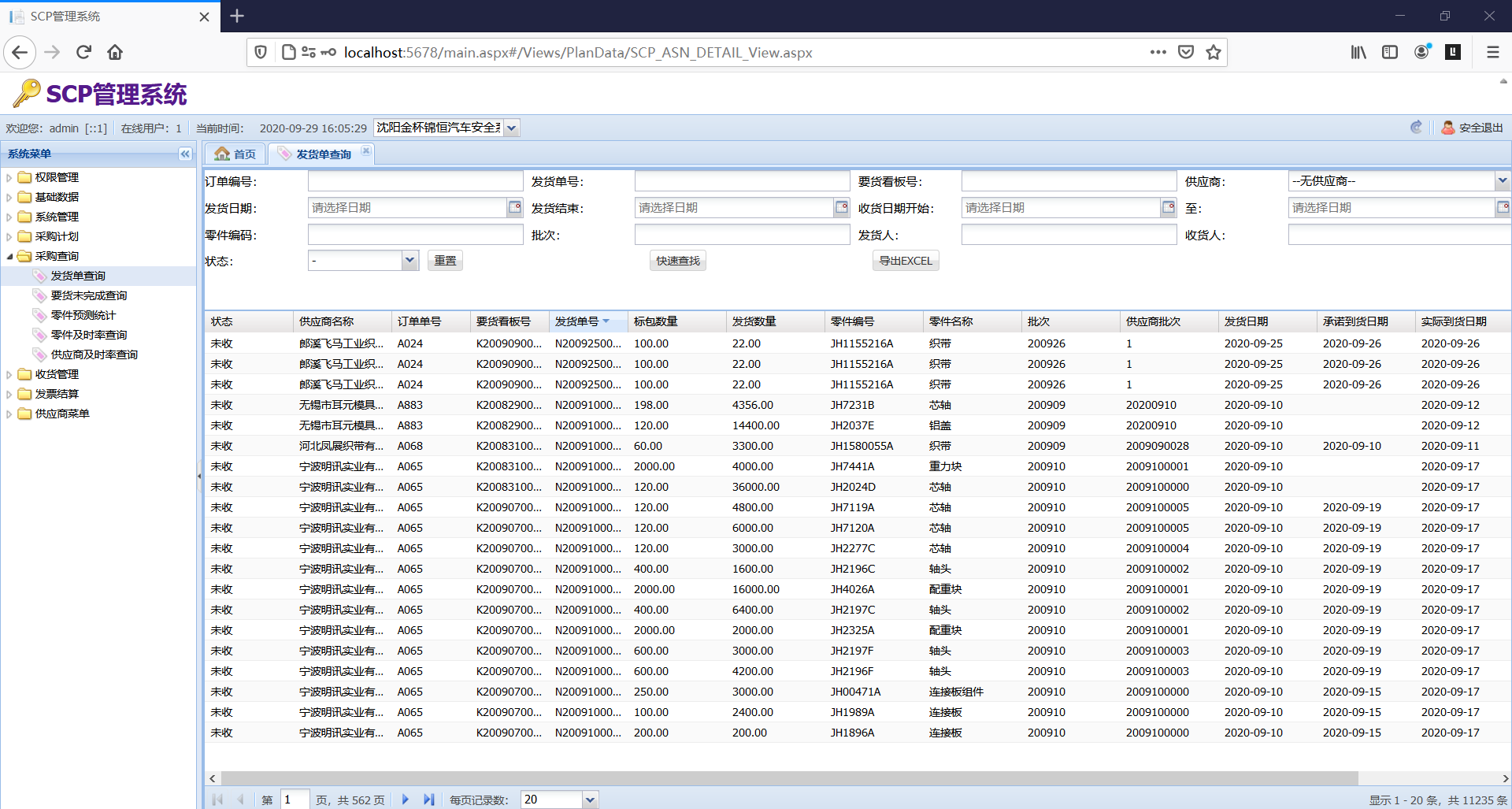Click the horizontal table scrollbar

click(789, 778)
